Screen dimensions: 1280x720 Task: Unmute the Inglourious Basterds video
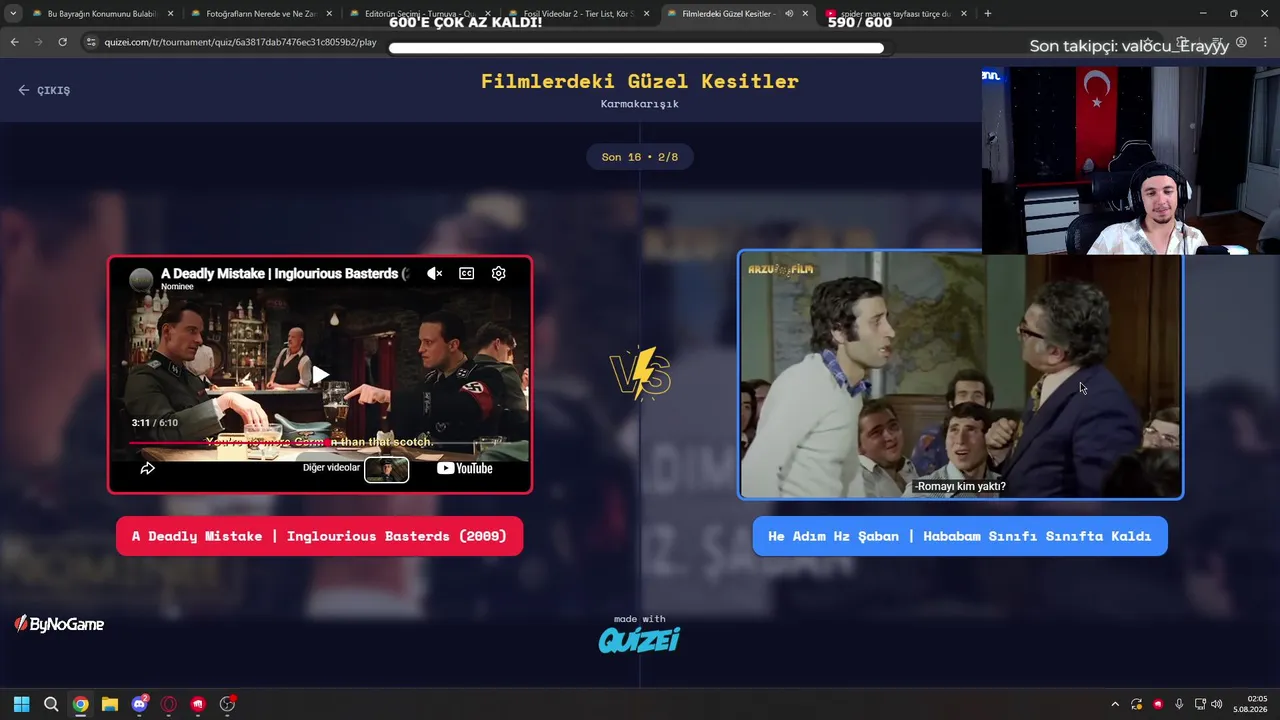click(x=434, y=273)
